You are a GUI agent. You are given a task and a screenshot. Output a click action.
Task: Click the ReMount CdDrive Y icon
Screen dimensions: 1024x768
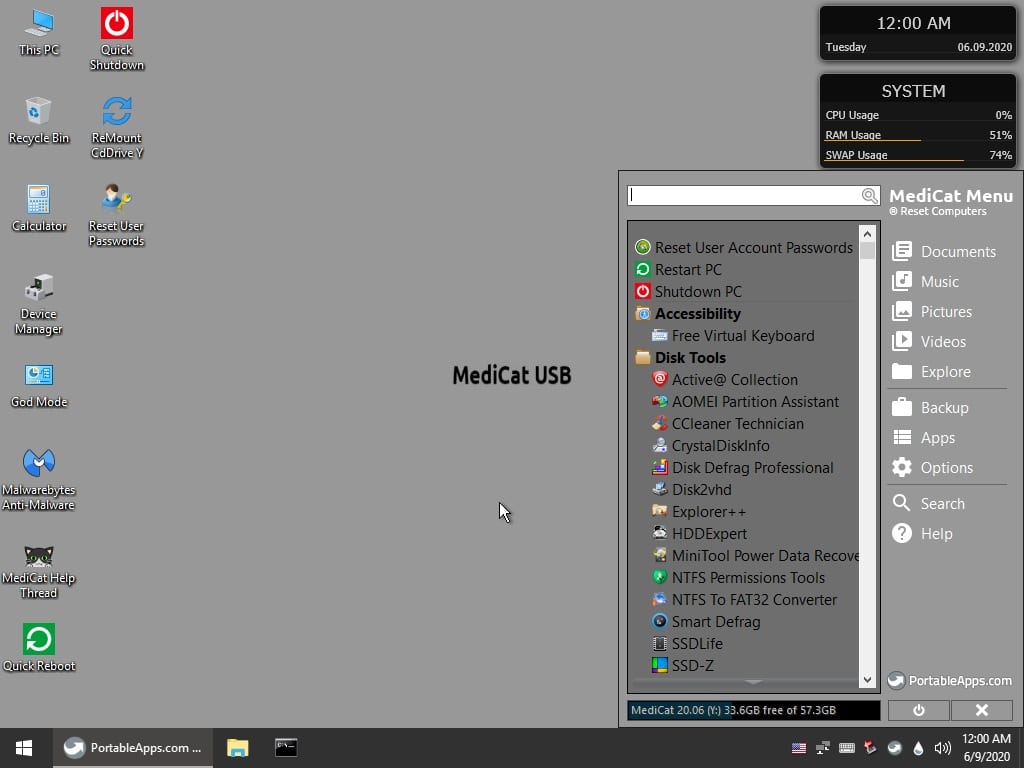tap(117, 127)
